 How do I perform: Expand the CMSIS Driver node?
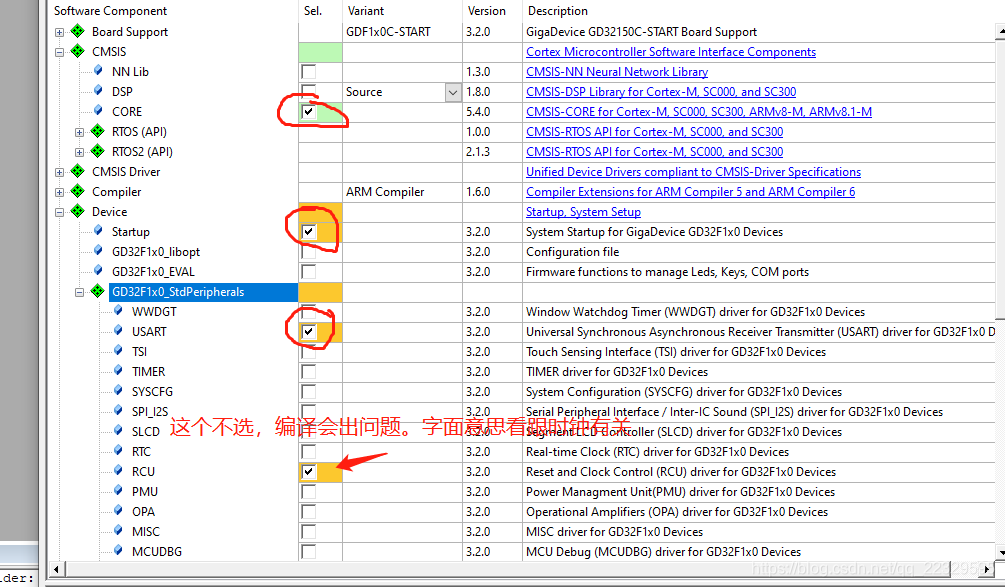pyautogui.click(x=60, y=172)
